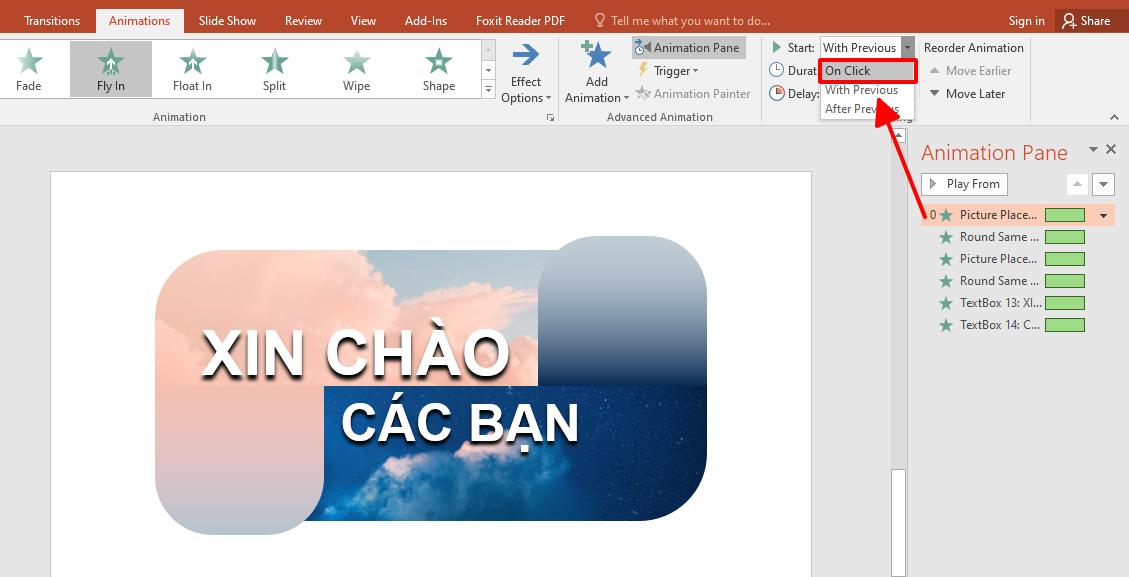Apply the Shape animation effect
The image size is (1129, 577).
[x=438, y=68]
